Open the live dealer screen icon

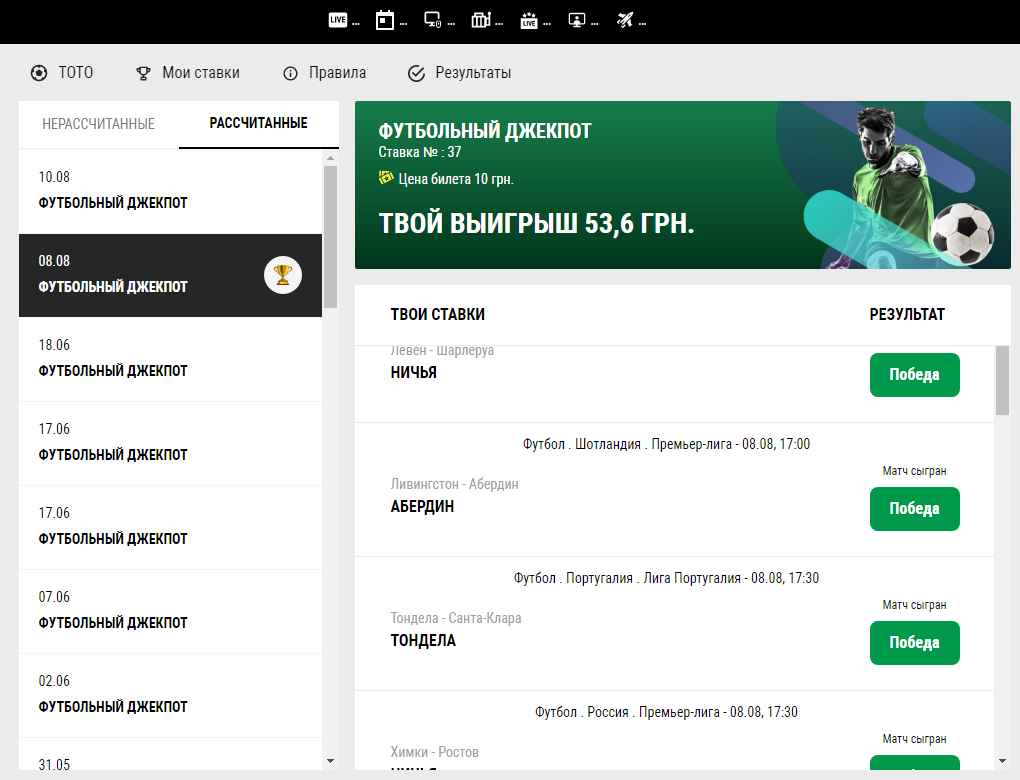576,20
